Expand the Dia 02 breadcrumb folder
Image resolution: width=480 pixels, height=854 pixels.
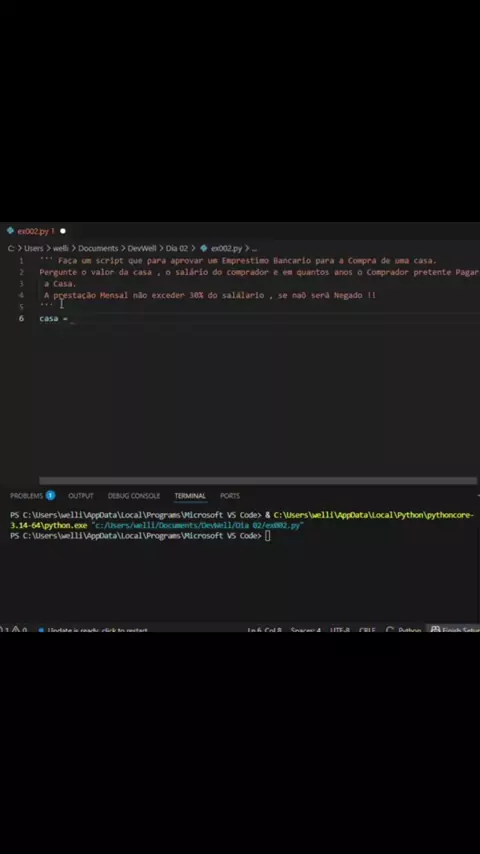177,248
